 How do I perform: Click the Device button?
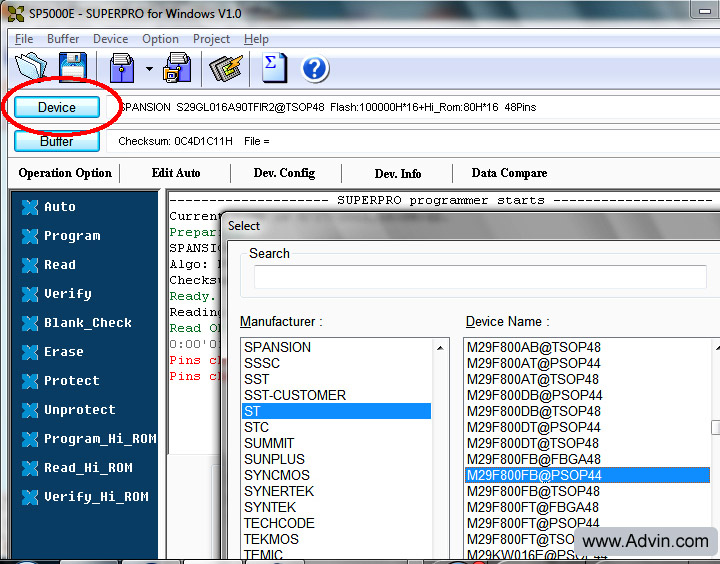pos(56,107)
